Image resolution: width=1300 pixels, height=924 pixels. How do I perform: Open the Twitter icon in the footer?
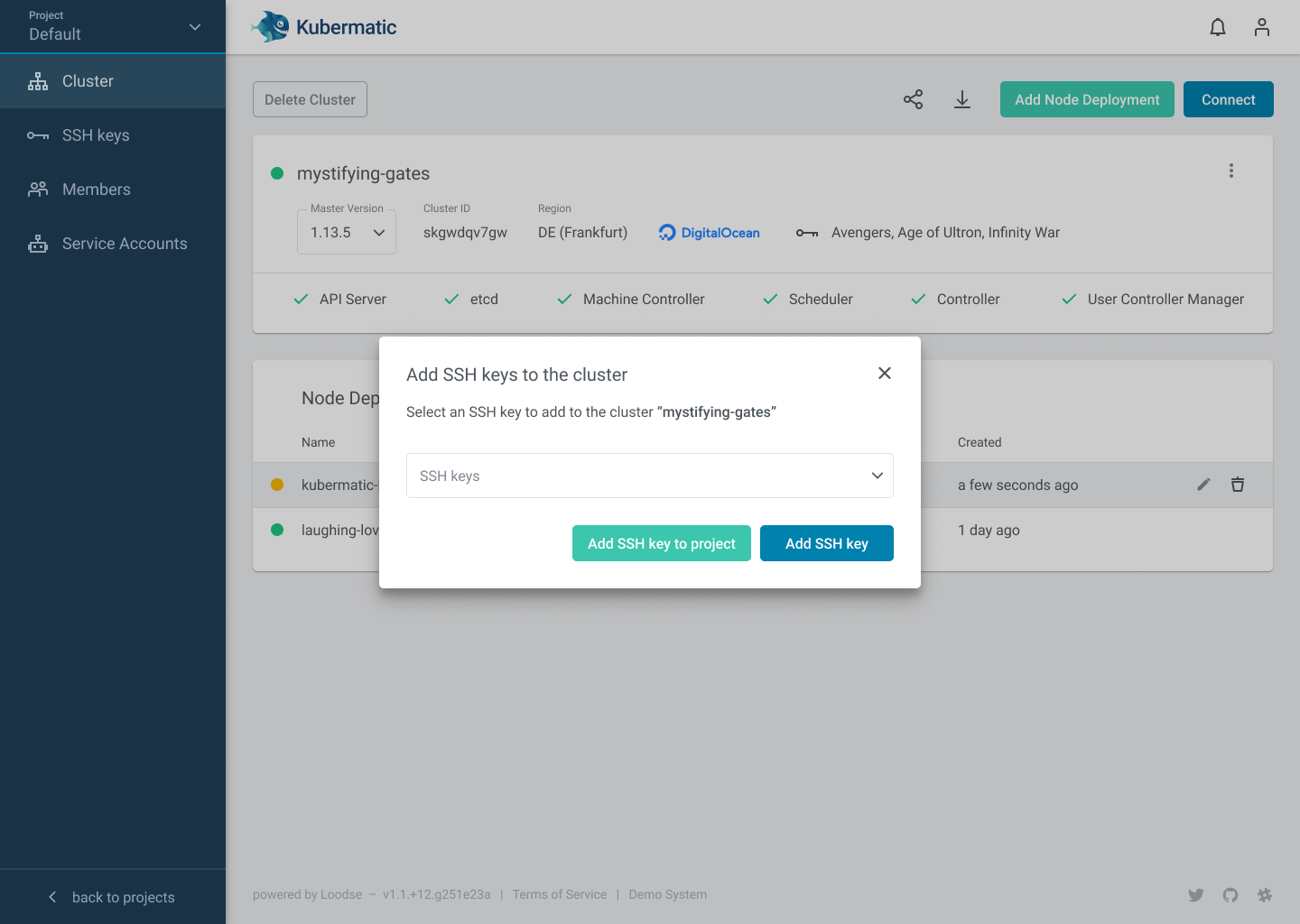(x=1195, y=894)
